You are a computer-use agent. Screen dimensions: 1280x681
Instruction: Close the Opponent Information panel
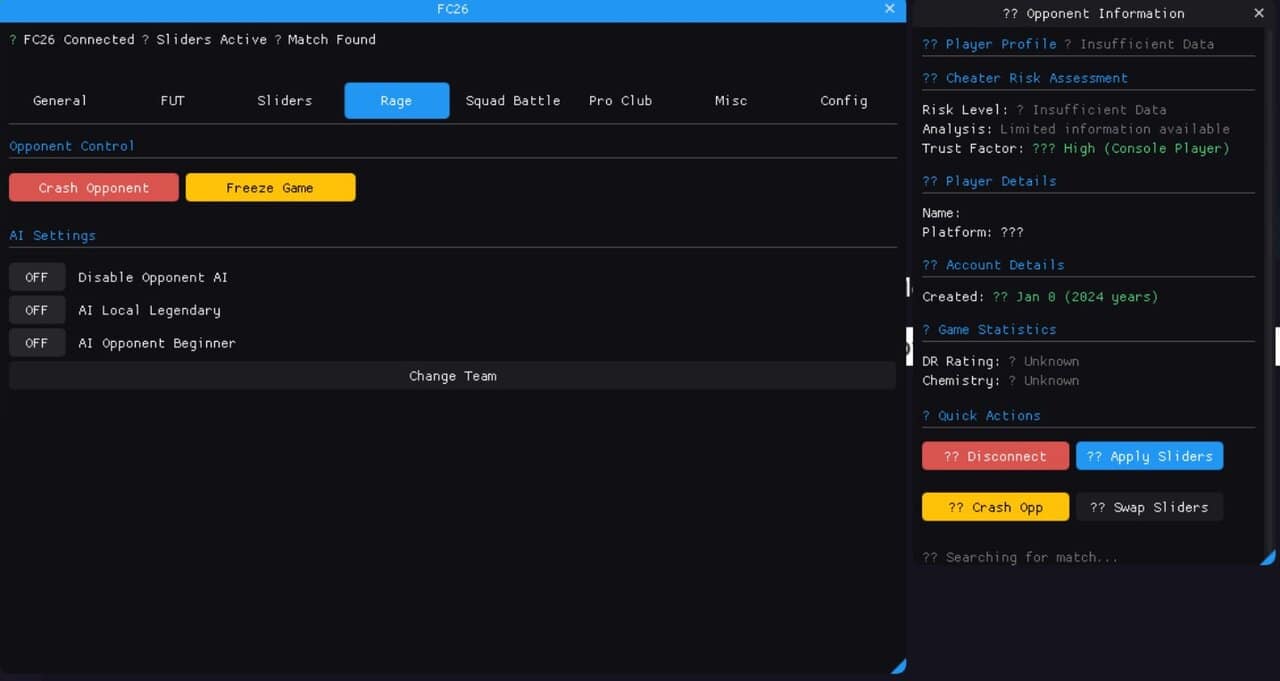1258,13
